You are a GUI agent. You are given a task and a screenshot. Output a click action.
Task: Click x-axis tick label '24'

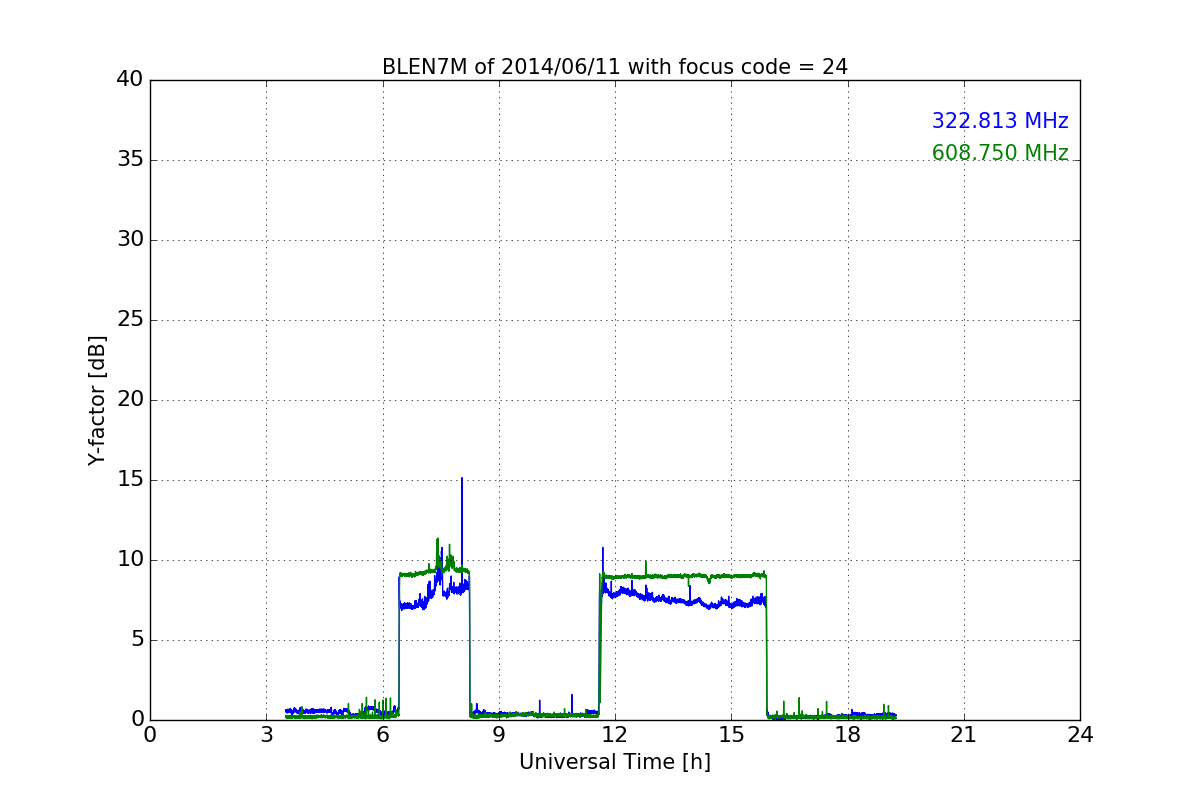1080,735
